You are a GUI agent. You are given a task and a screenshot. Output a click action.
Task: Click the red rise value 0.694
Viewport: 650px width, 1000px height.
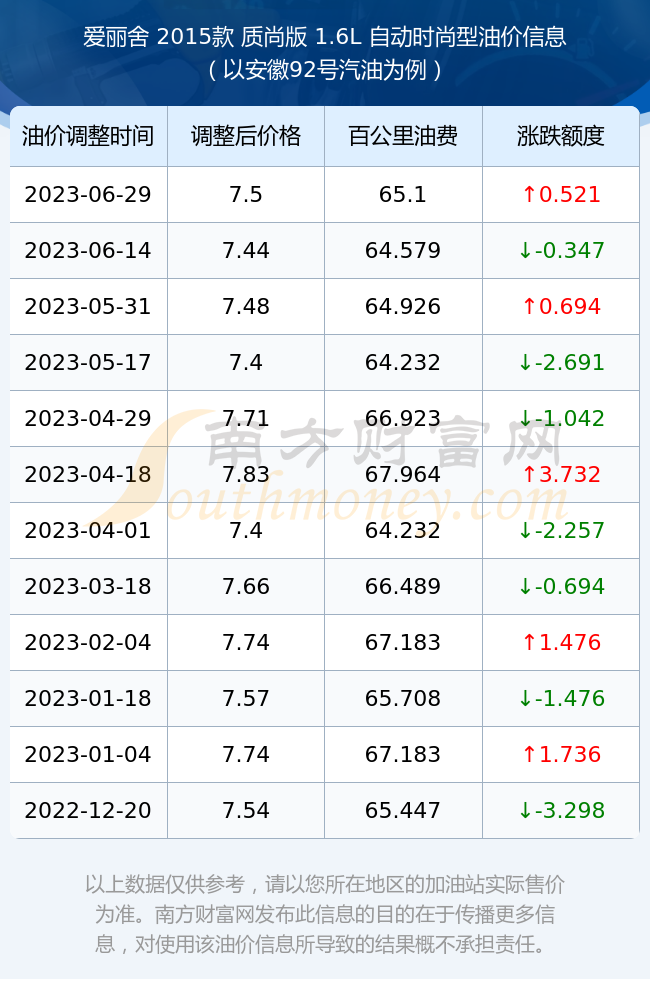561,307
